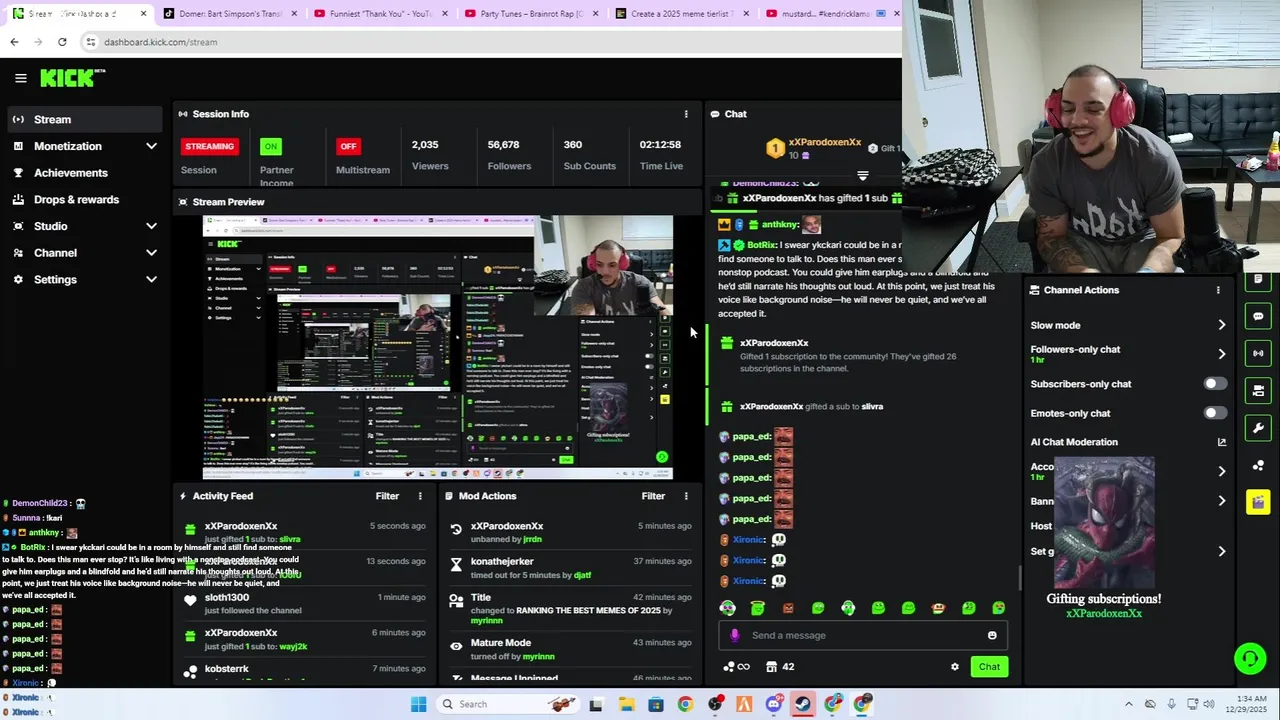Toggle Emotes-only chat switch
Screen dimensions: 1280x720
[x=1215, y=413]
